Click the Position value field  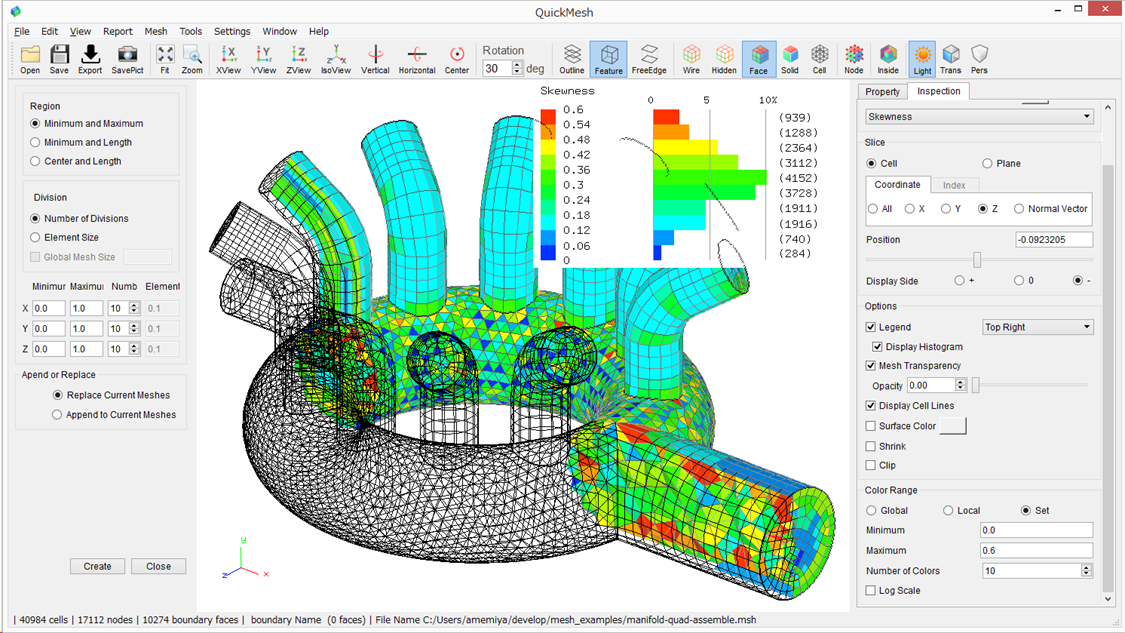pos(1054,240)
